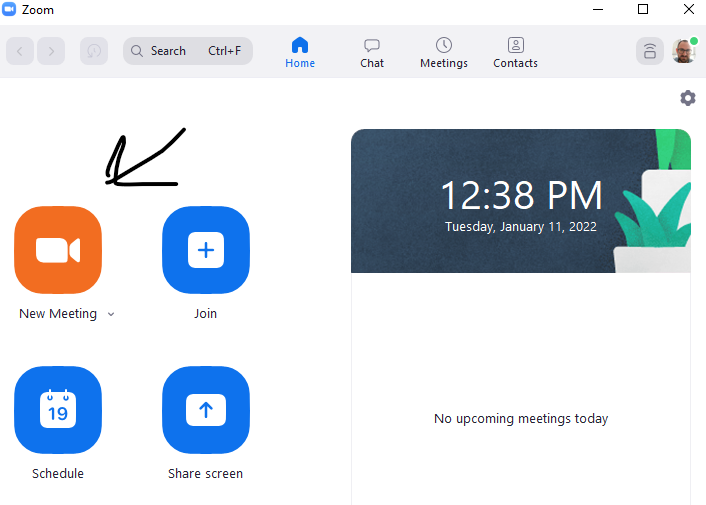Click the Share screen label text
Viewport: 706px width, 505px height.
[x=205, y=473]
